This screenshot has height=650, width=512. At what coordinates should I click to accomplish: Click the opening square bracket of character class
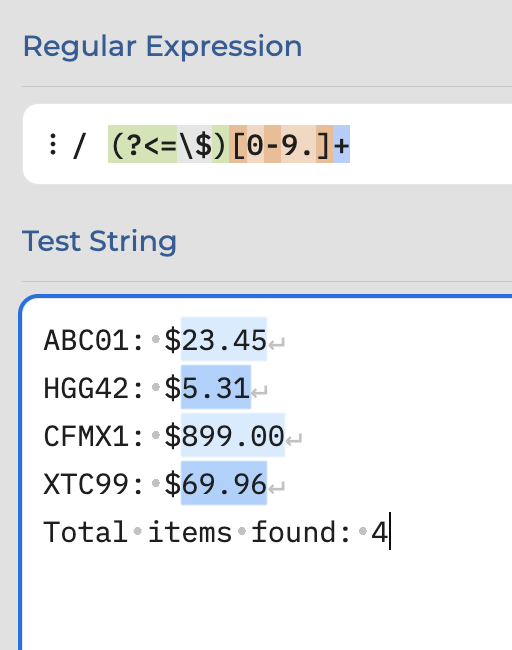coord(238,144)
